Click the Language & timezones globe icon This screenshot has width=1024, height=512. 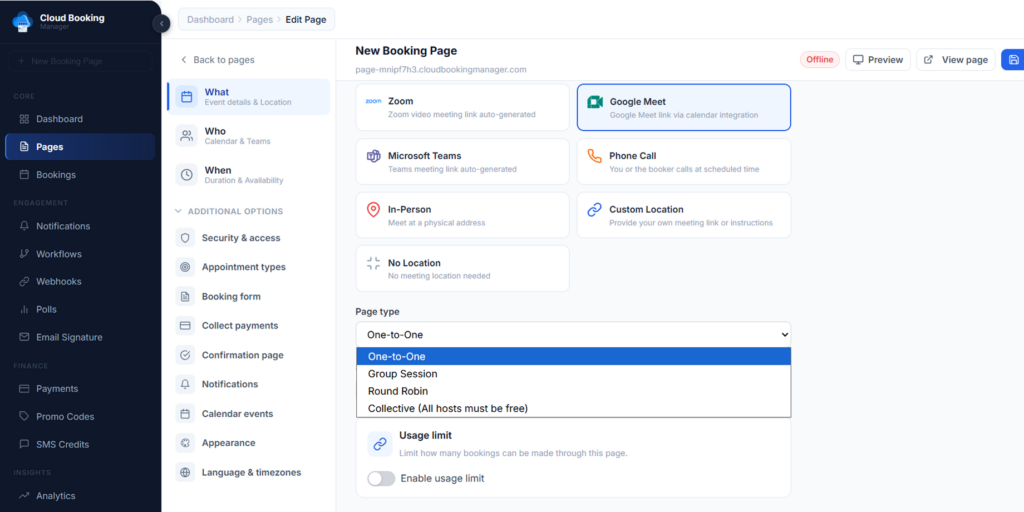(184, 472)
